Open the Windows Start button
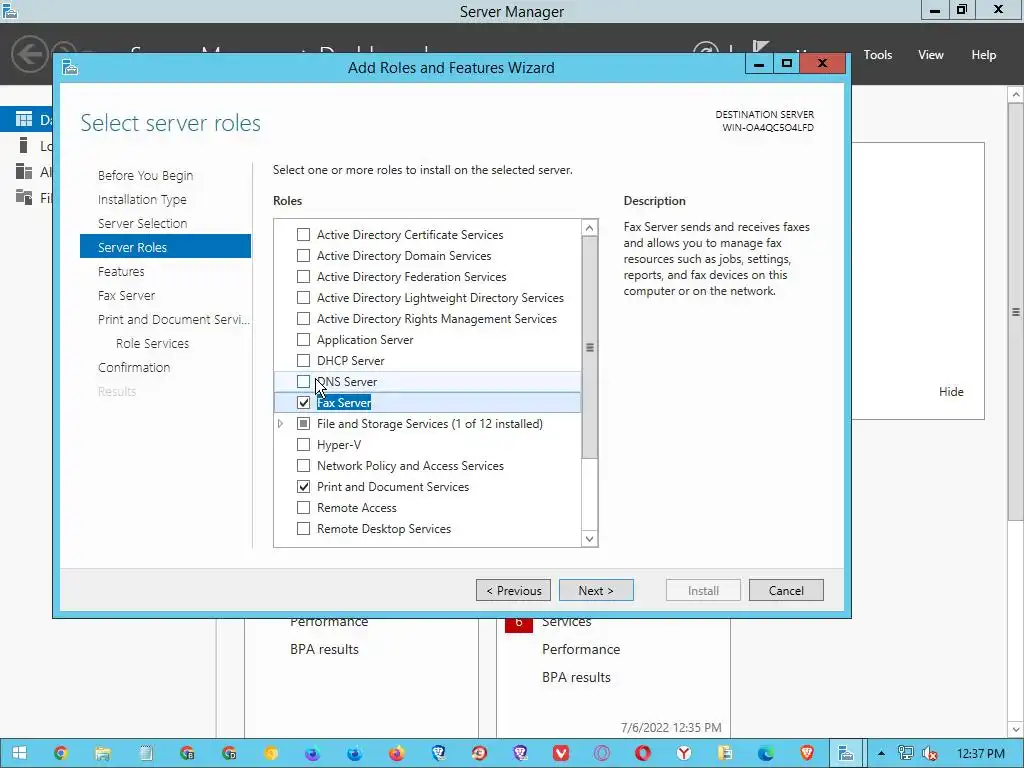The image size is (1024, 768). 19,753
